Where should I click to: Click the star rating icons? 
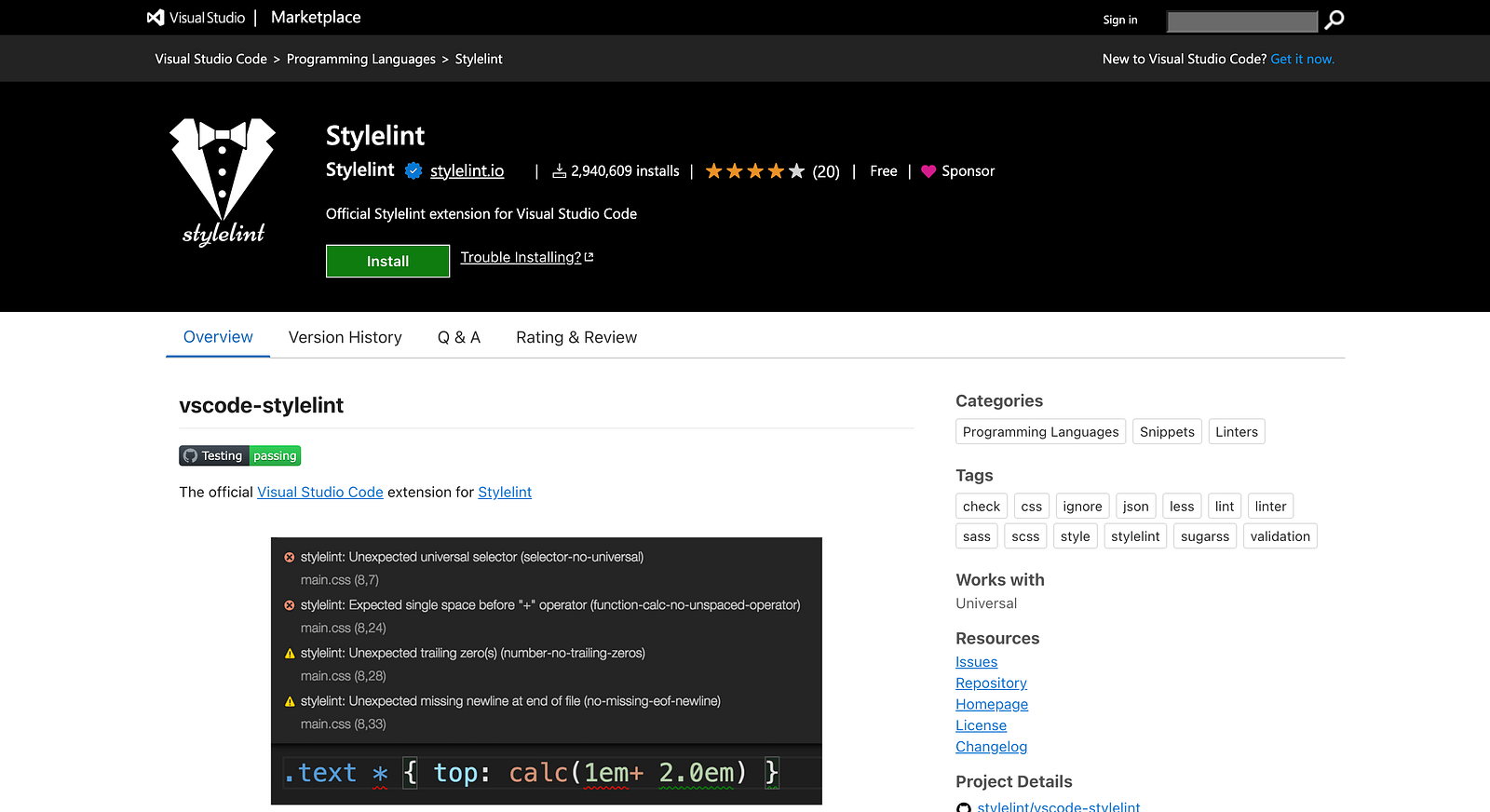754,171
